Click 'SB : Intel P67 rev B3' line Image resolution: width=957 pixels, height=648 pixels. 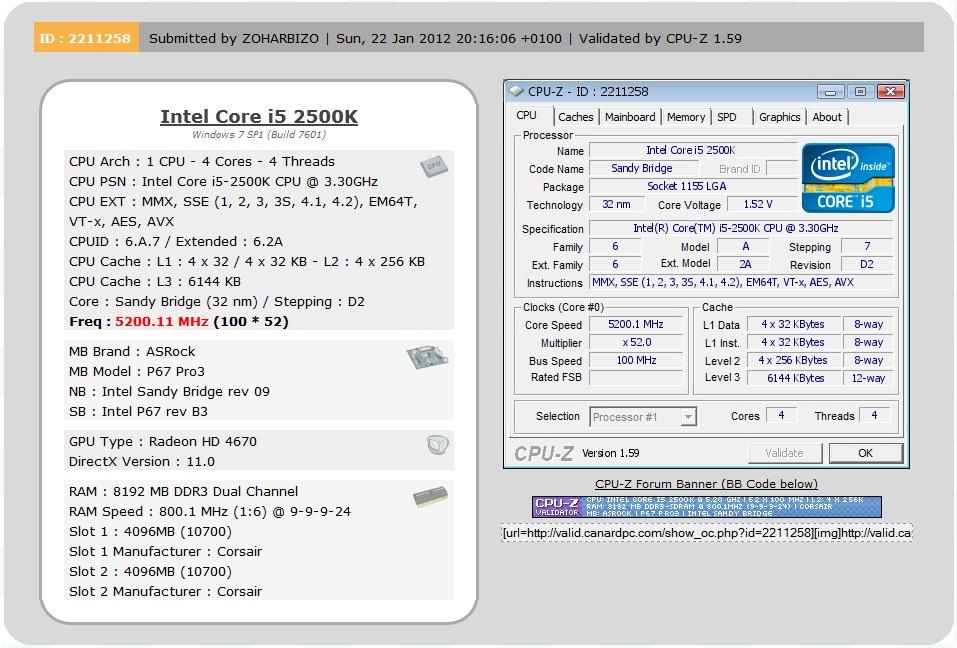[138, 412]
